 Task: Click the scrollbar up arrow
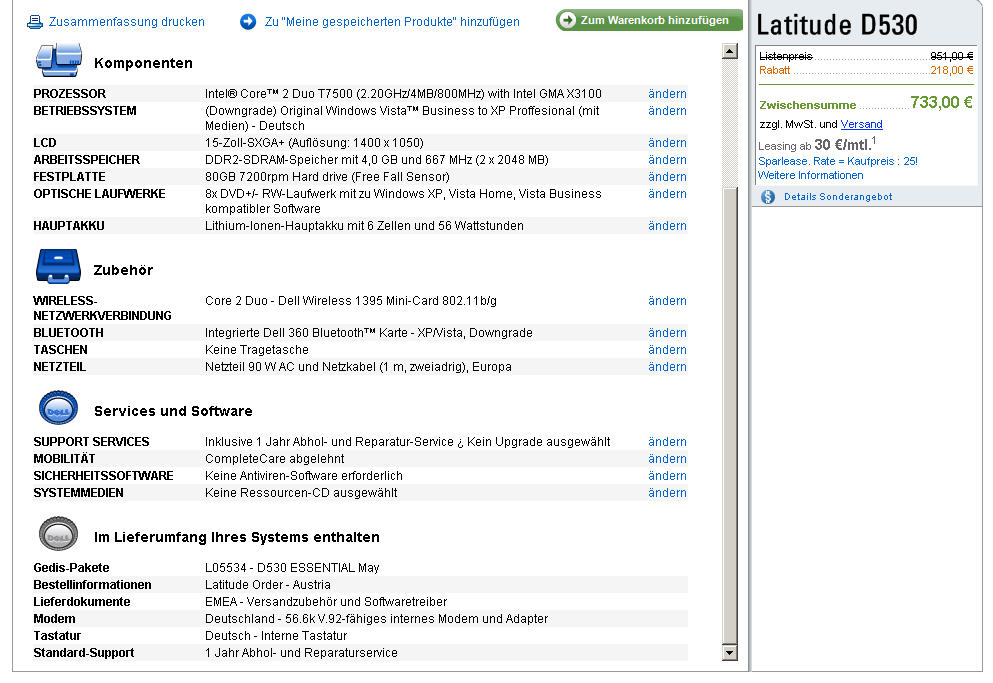coord(730,51)
